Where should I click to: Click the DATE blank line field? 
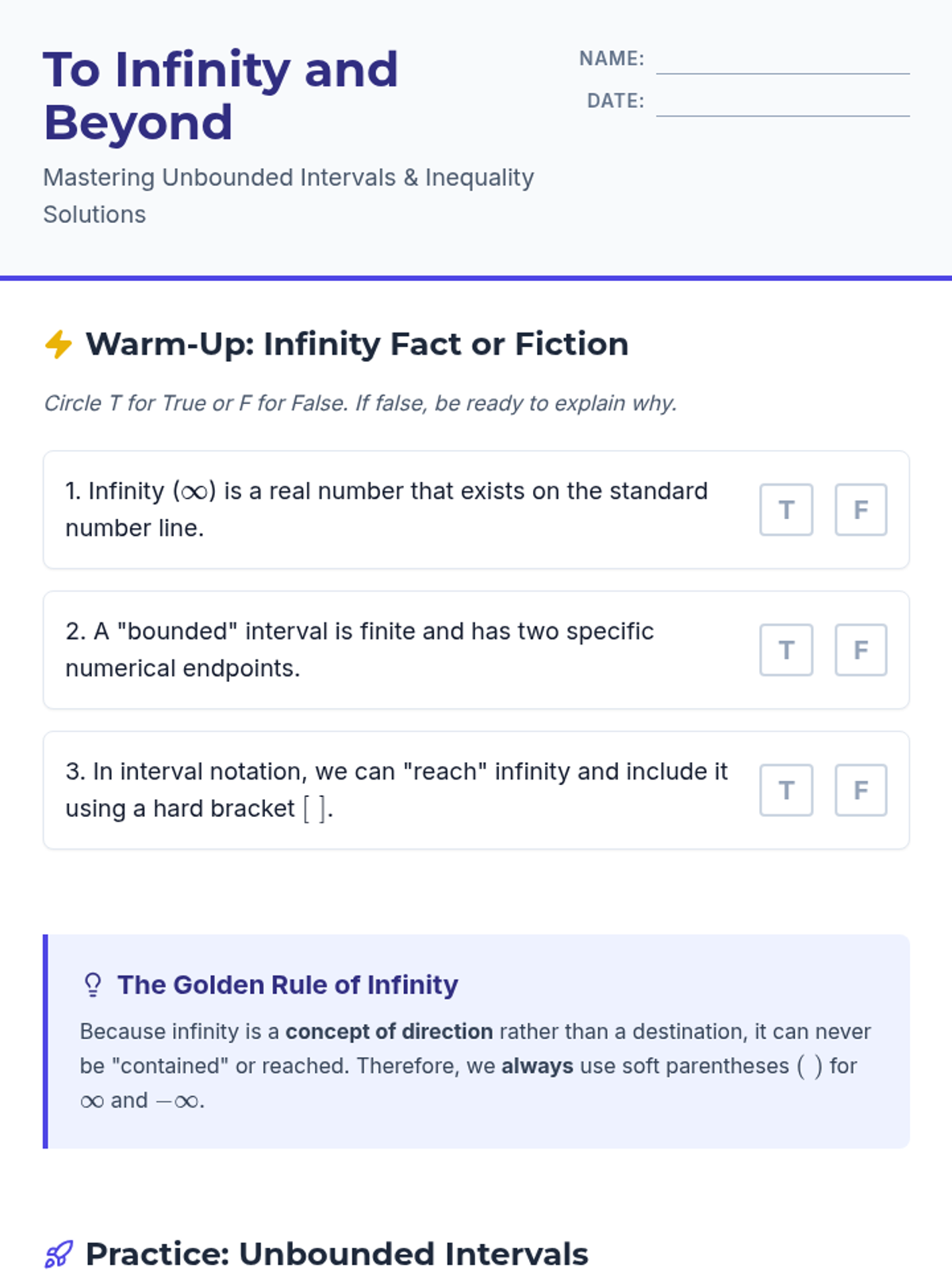(x=783, y=102)
